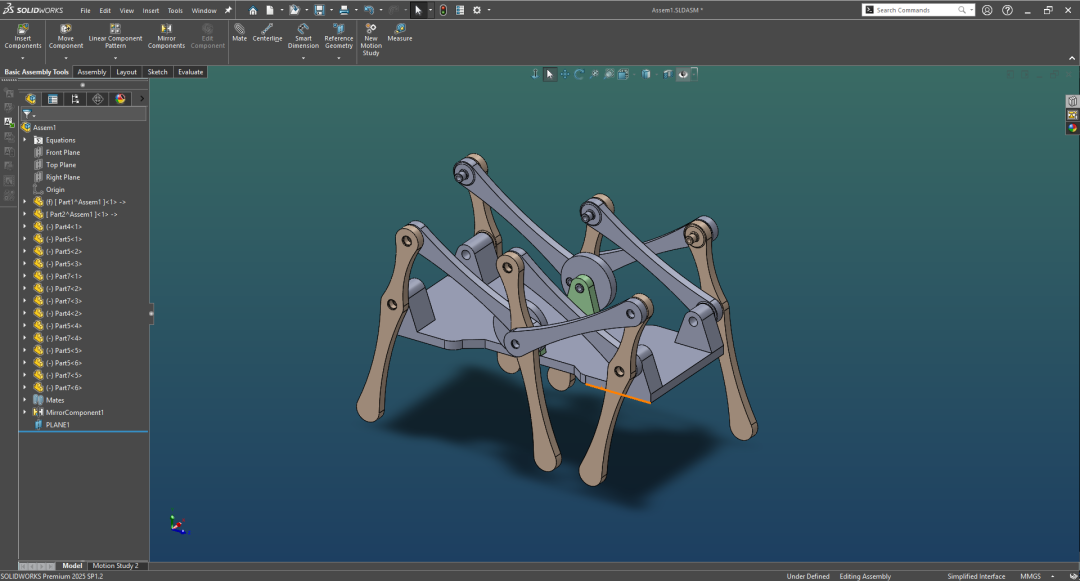This screenshot has height=581, width=1080.
Task: Pin the SolidWorks menu bar
Action: (228, 10)
